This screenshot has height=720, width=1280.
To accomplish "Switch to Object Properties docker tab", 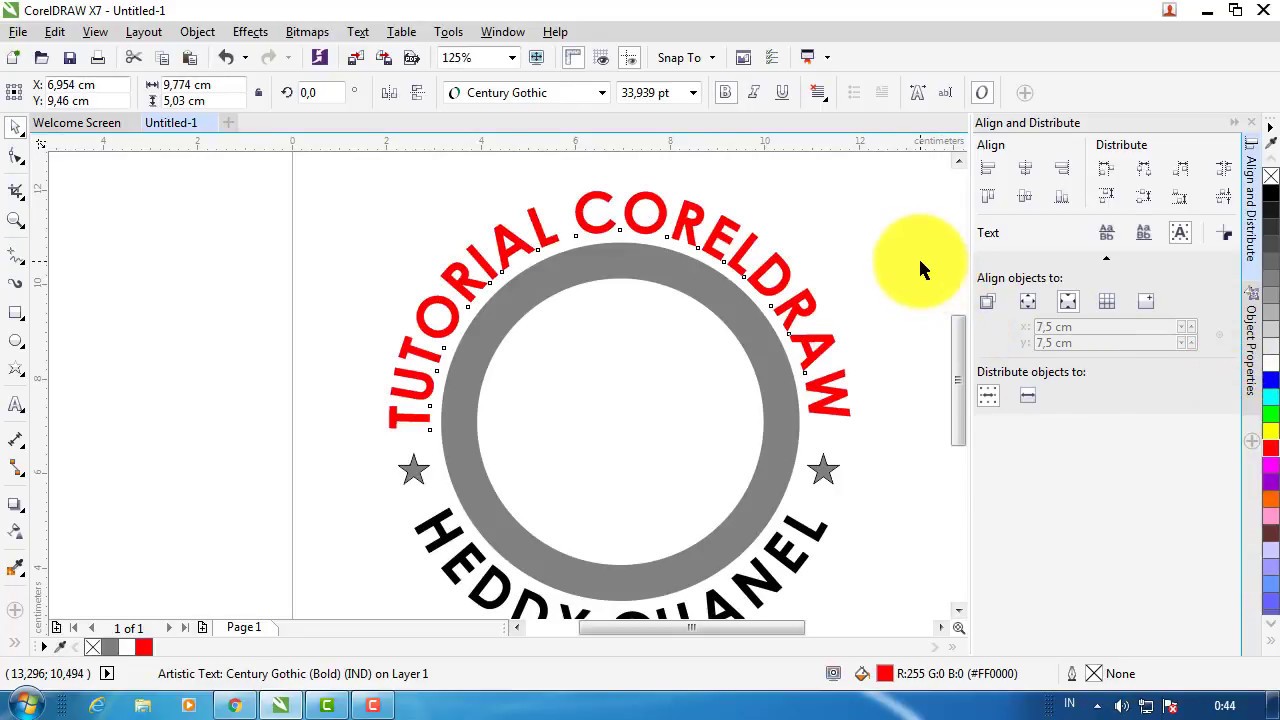I will pyautogui.click(x=1250, y=345).
